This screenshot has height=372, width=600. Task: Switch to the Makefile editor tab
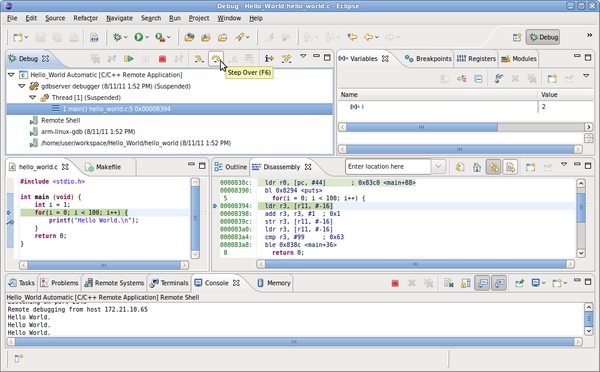click(103, 167)
